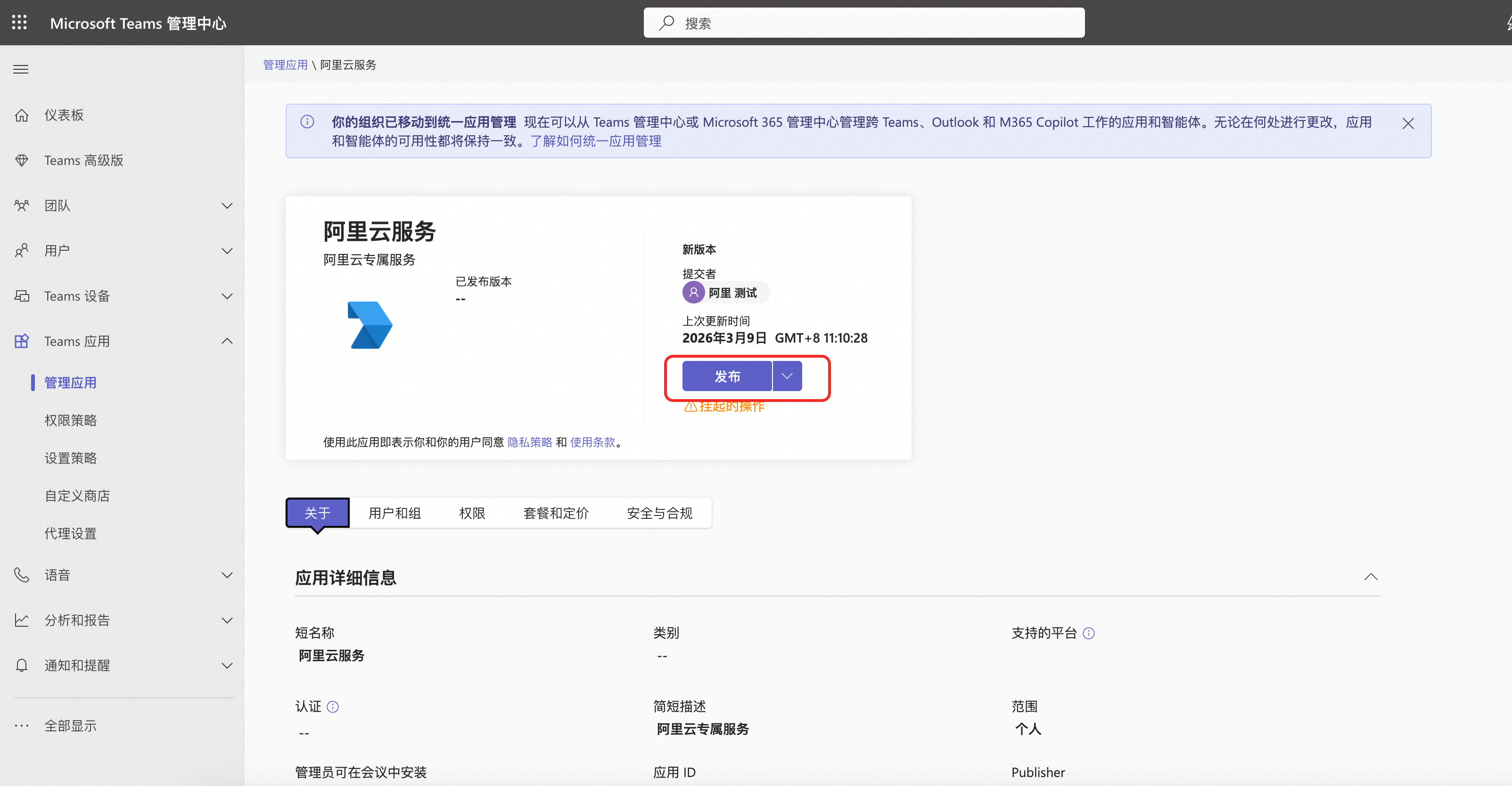Viewport: 1512px width, 786px height.
Task: Expand the 用户 navigation section
Action: (227, 251)
